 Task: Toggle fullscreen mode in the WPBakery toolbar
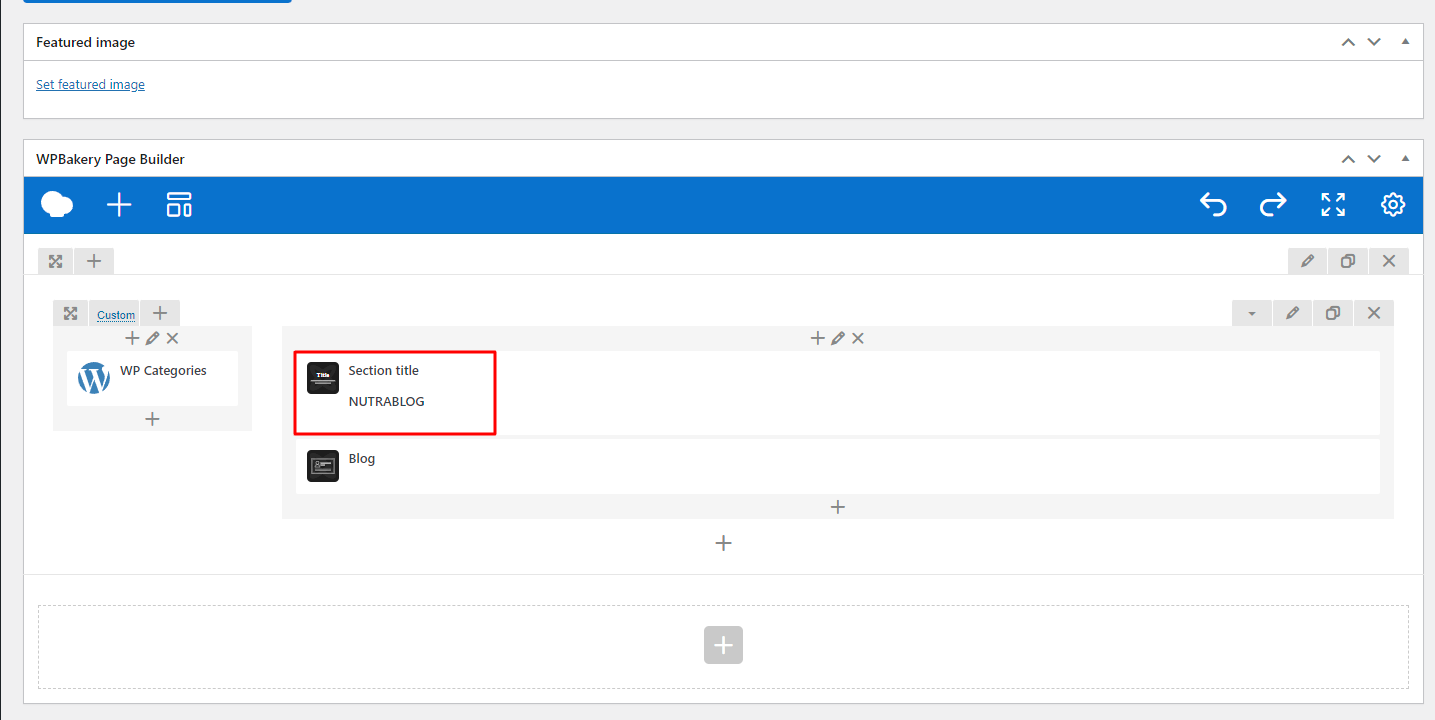click(1333, 205)
